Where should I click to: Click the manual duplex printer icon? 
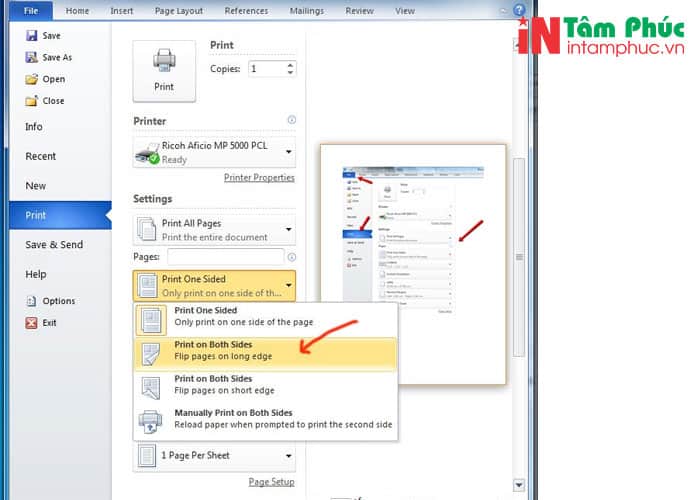(x=150, y=421)
